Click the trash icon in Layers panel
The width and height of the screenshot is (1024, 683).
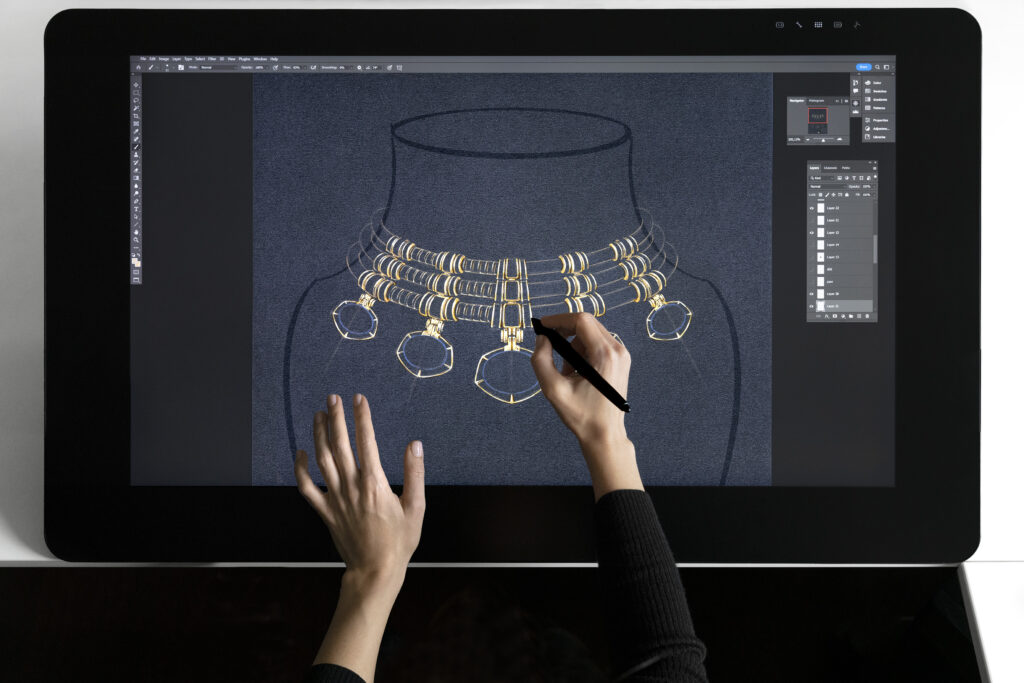pos(867,316)
